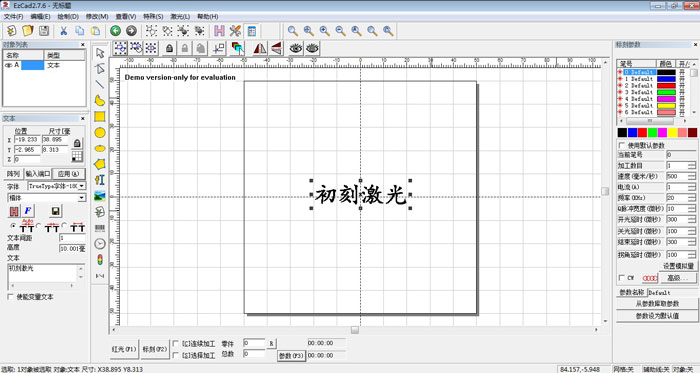Screen dimensions: 700x373
Task: Click the 标刻(F2) button
Action: click(154, 349)
